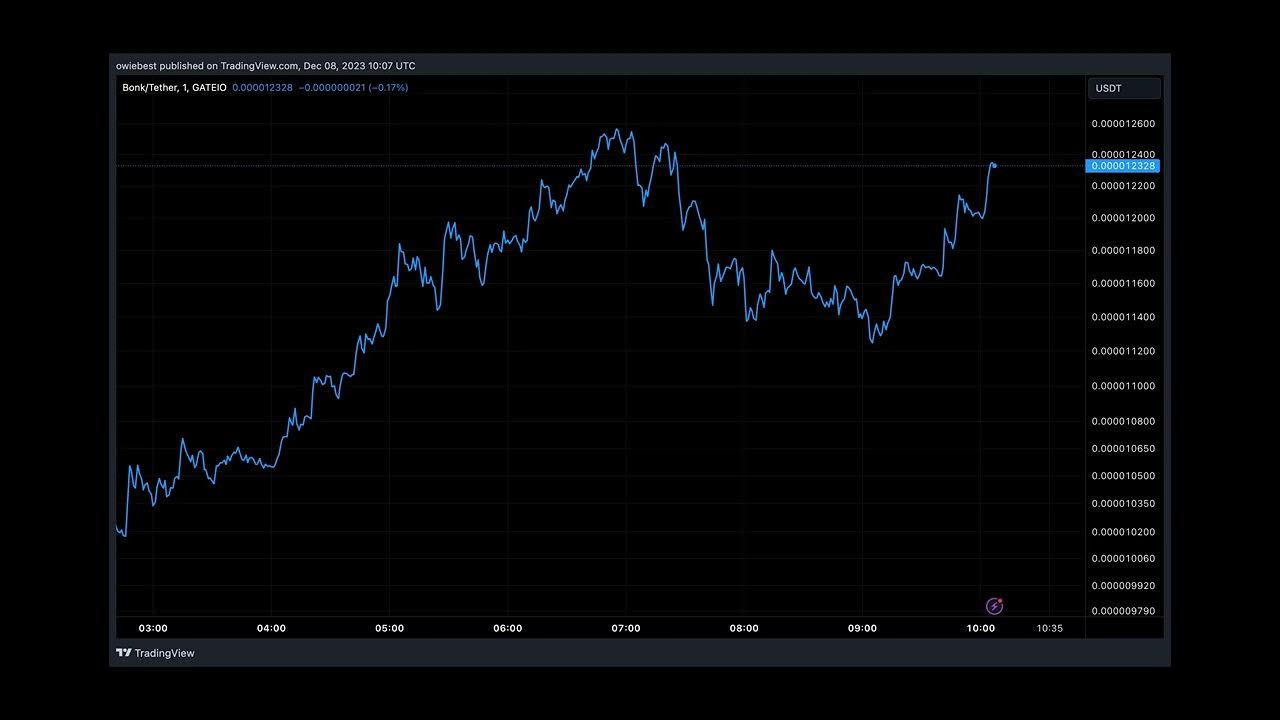The width and height of the screenshot is (1280, 720).
Task: Click the −0.000000021 (−0.17%) change value
Action: tap(353, 88)
